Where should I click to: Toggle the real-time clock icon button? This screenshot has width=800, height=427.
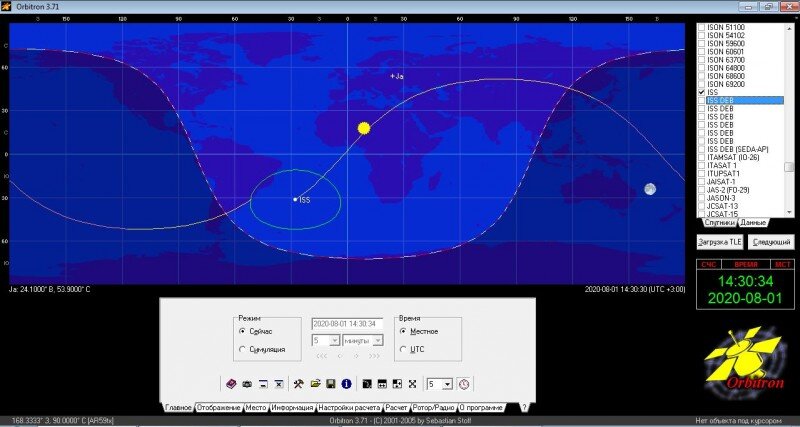pyautogui.click(x=464, y=384)
